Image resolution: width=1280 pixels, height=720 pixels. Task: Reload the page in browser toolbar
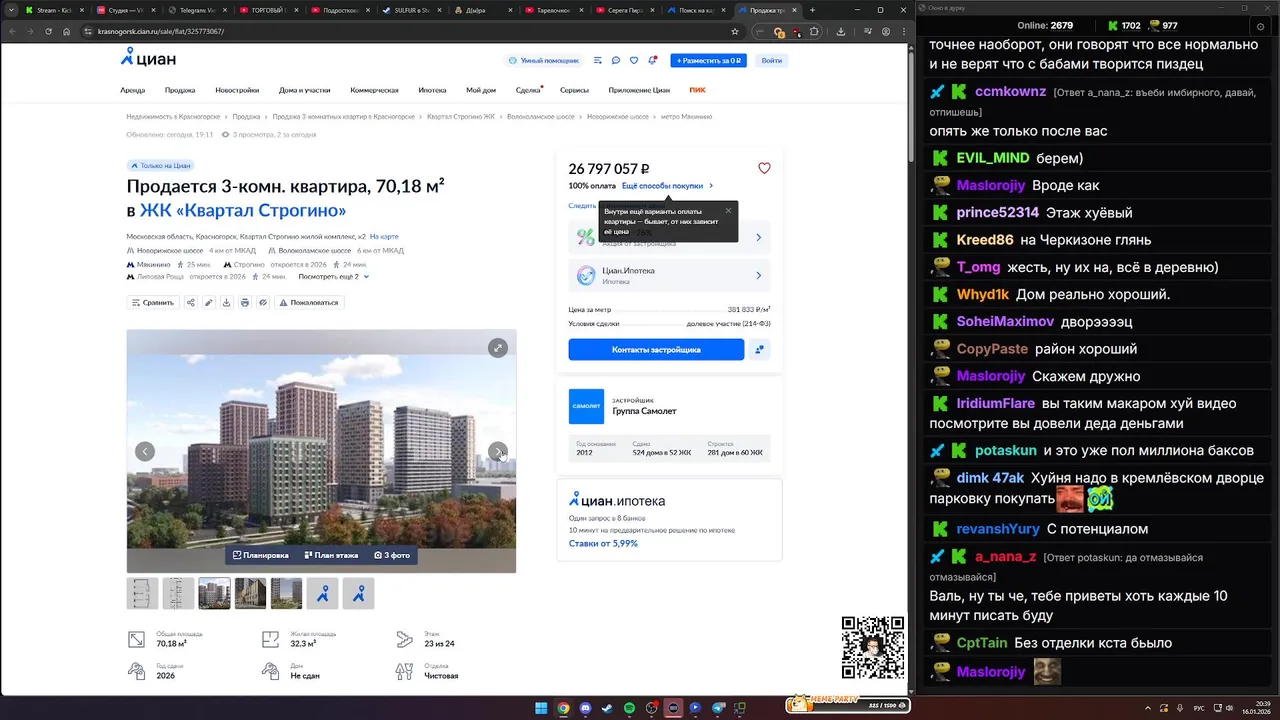[x=47, y=31]
